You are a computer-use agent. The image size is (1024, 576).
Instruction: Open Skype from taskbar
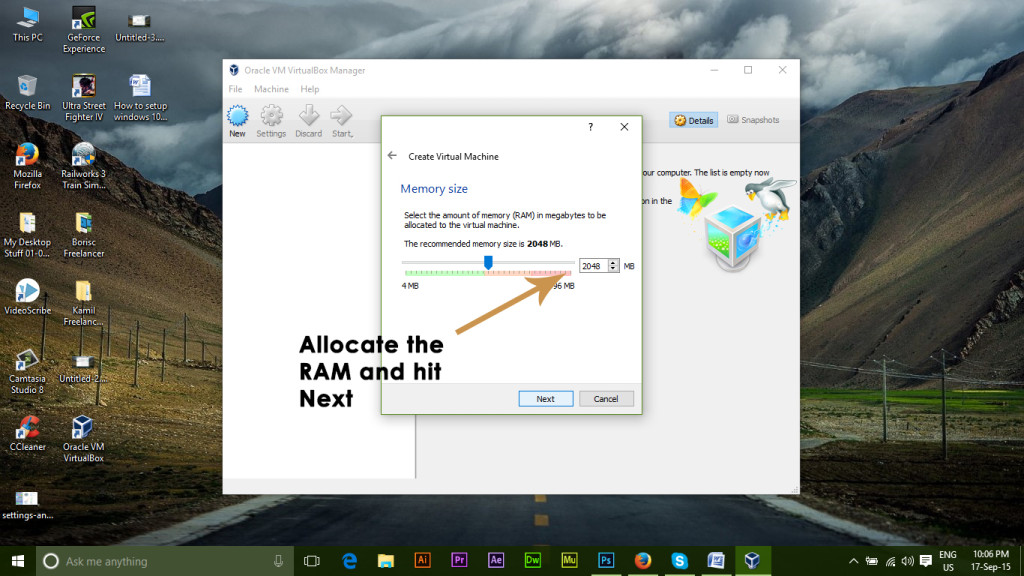[679, 561]
